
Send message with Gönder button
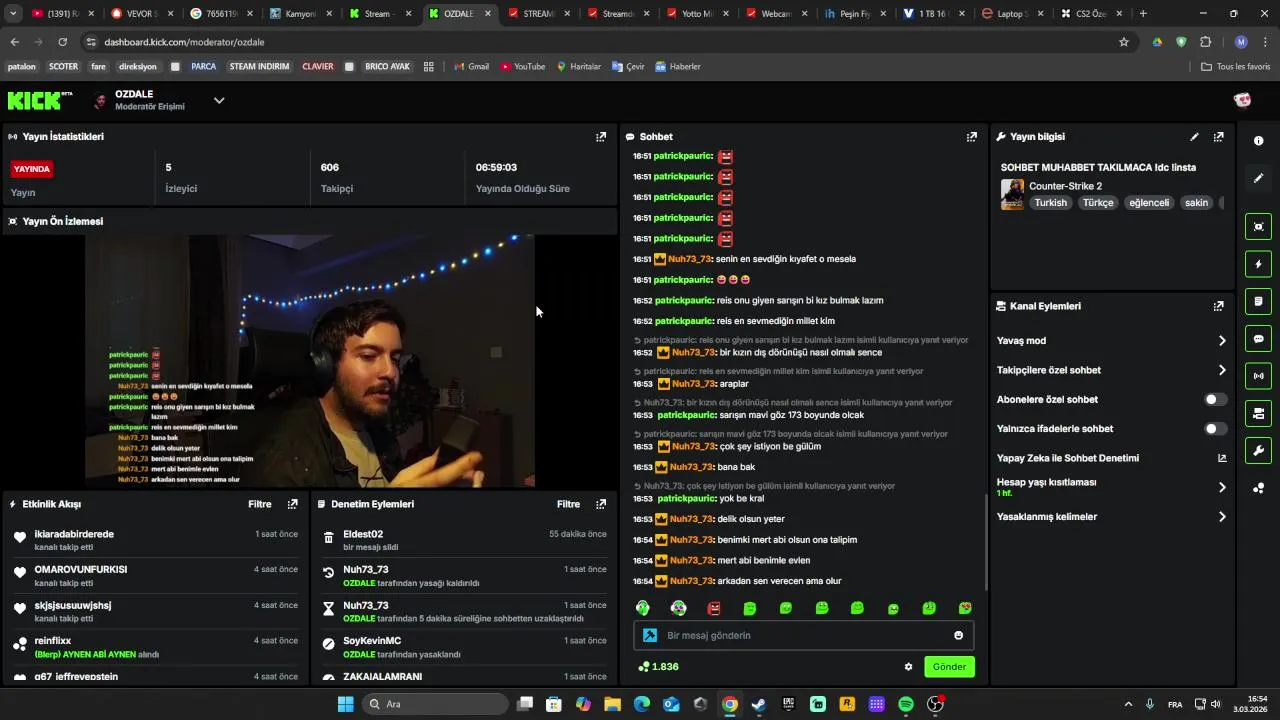949,667
